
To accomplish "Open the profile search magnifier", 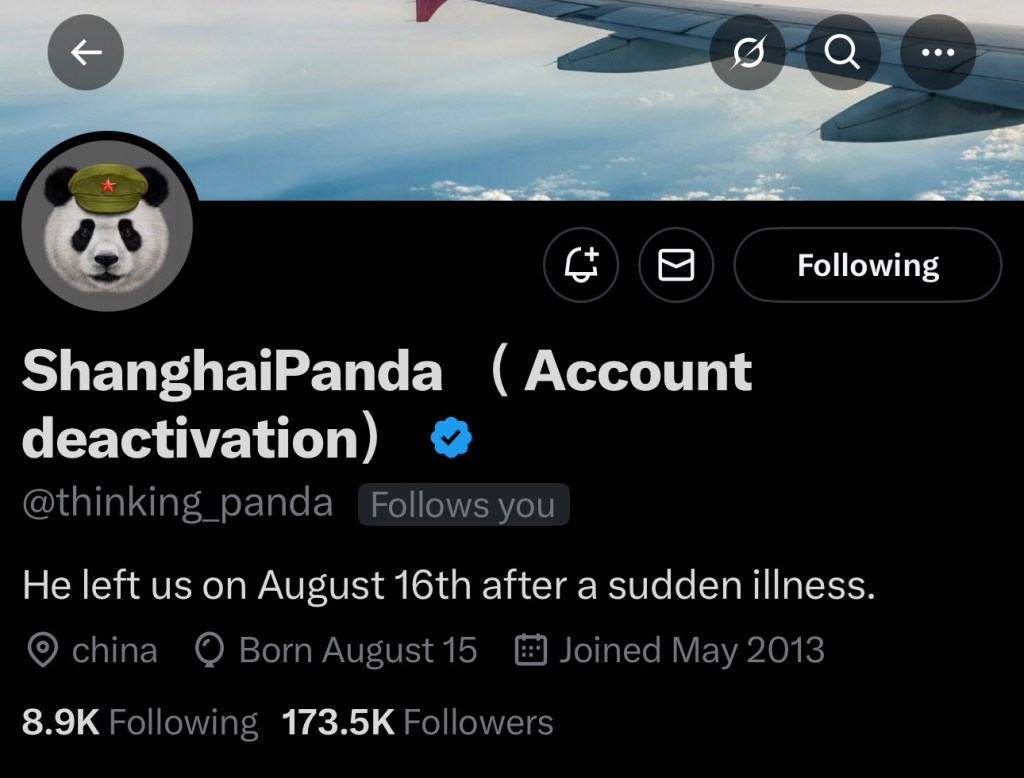I will pyautogui.click(x=842, y=52).
